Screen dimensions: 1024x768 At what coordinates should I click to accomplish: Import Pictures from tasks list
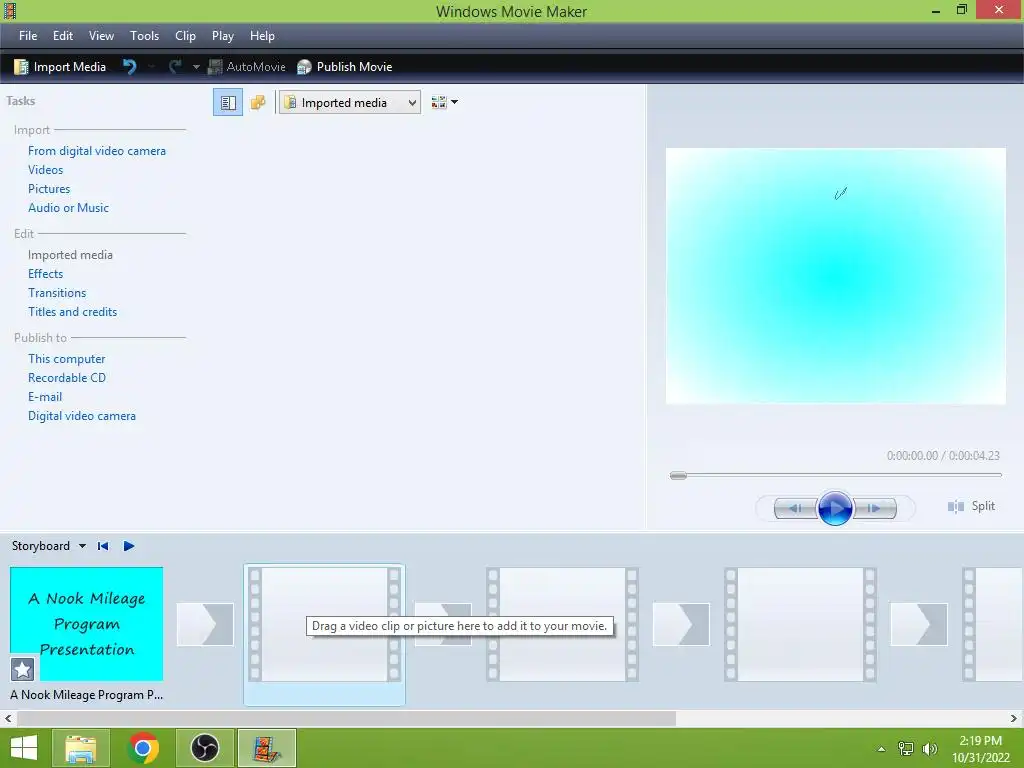click(x=49, y=189)
